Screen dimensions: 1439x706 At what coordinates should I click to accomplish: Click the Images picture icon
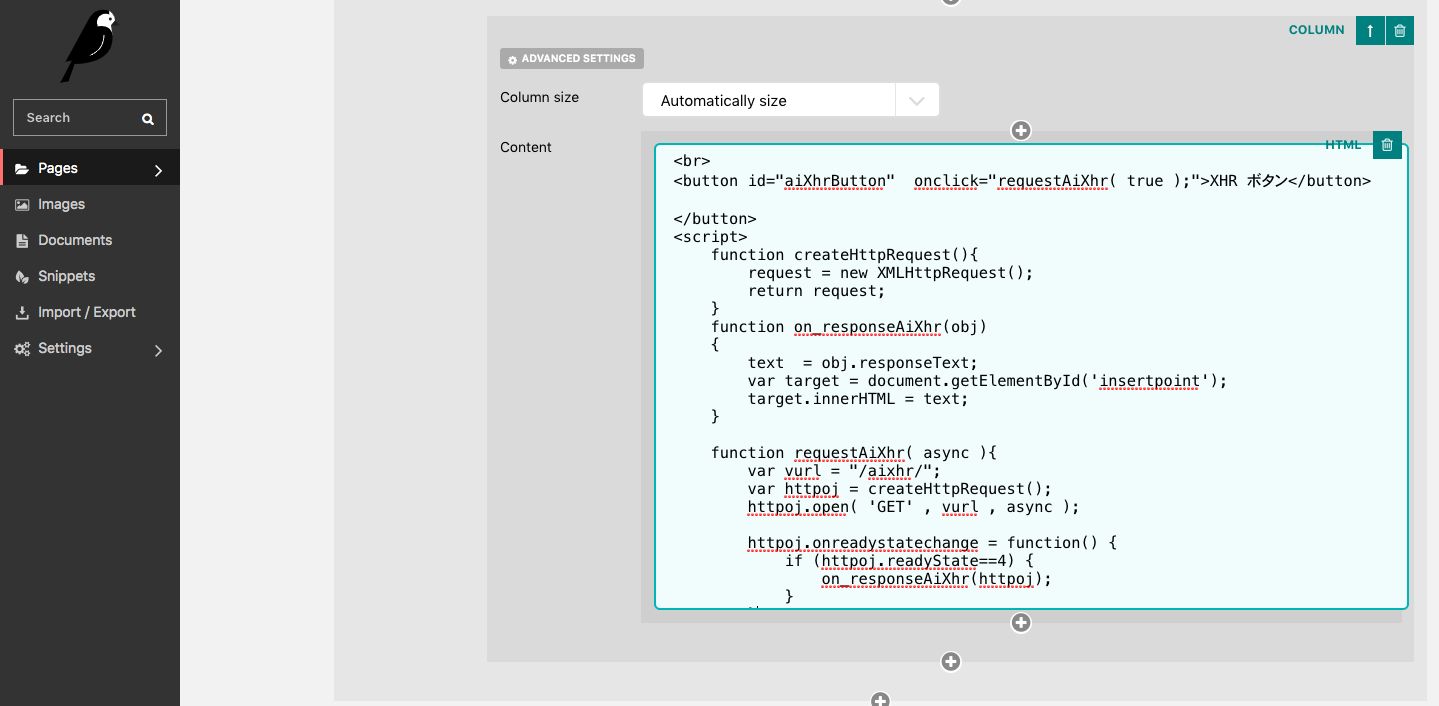tap(22, 205)
